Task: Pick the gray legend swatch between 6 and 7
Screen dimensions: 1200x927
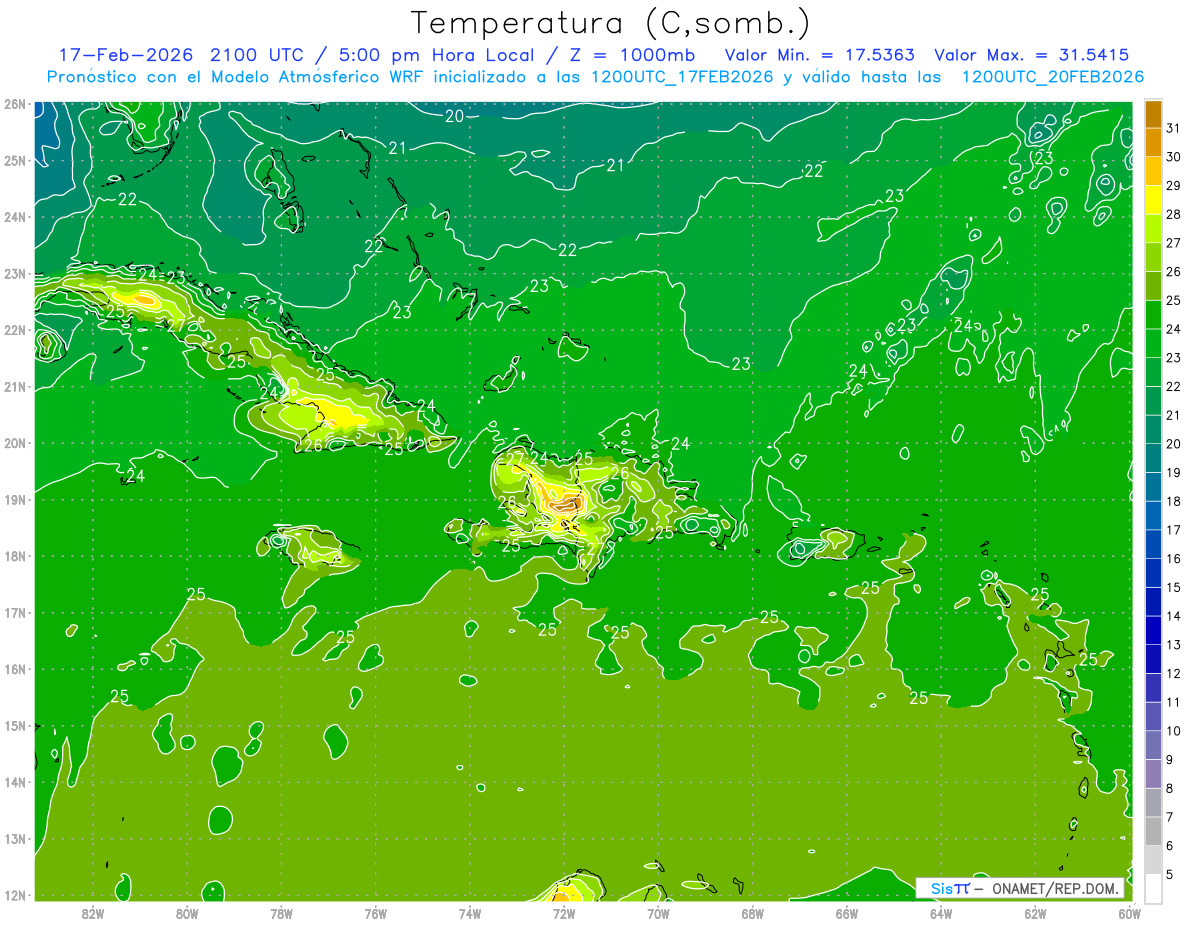Action: click(x=1153, y=831)
